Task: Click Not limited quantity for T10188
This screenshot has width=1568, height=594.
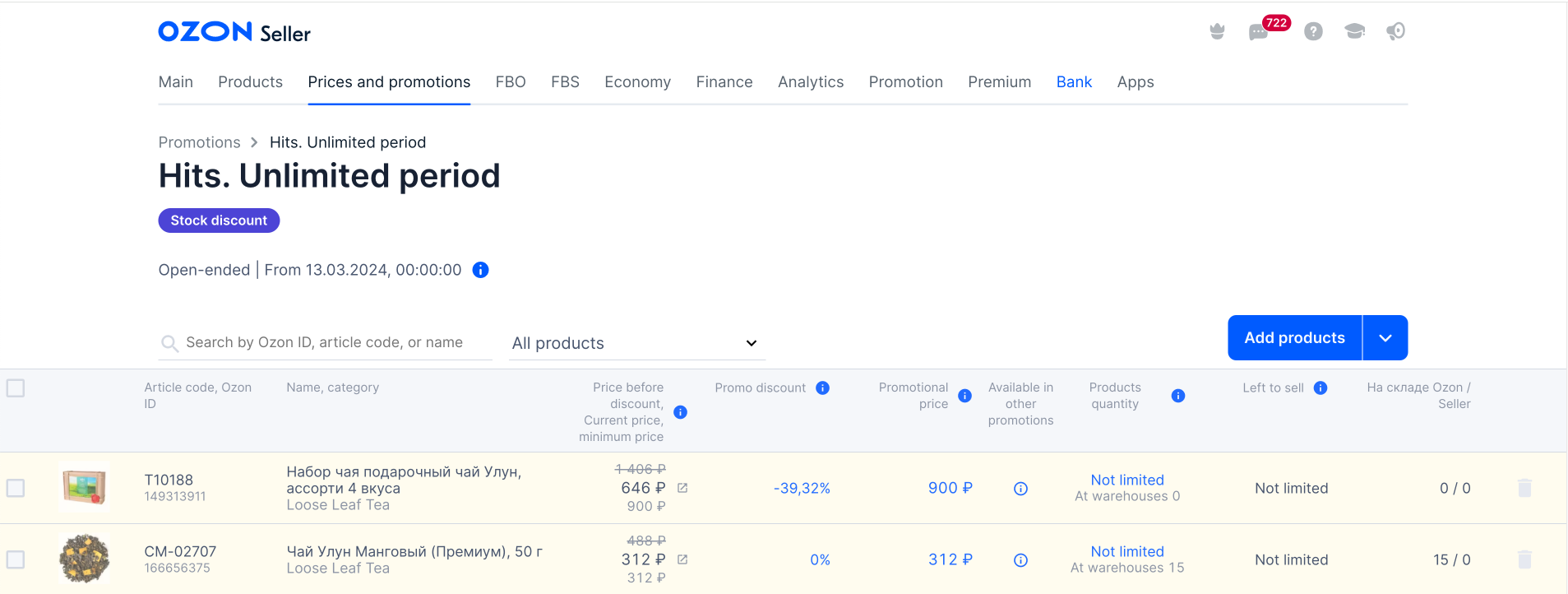Action: [x=1127, y=480]
